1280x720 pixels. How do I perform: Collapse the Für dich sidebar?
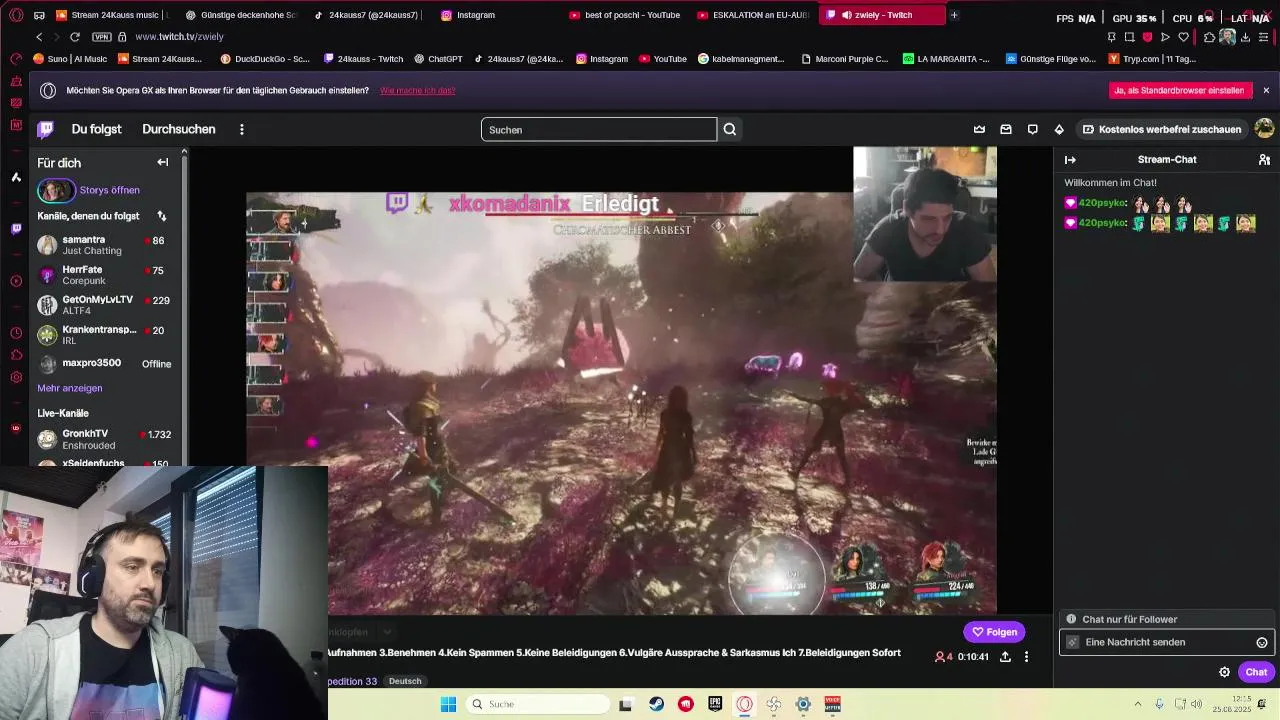(163, 162)
